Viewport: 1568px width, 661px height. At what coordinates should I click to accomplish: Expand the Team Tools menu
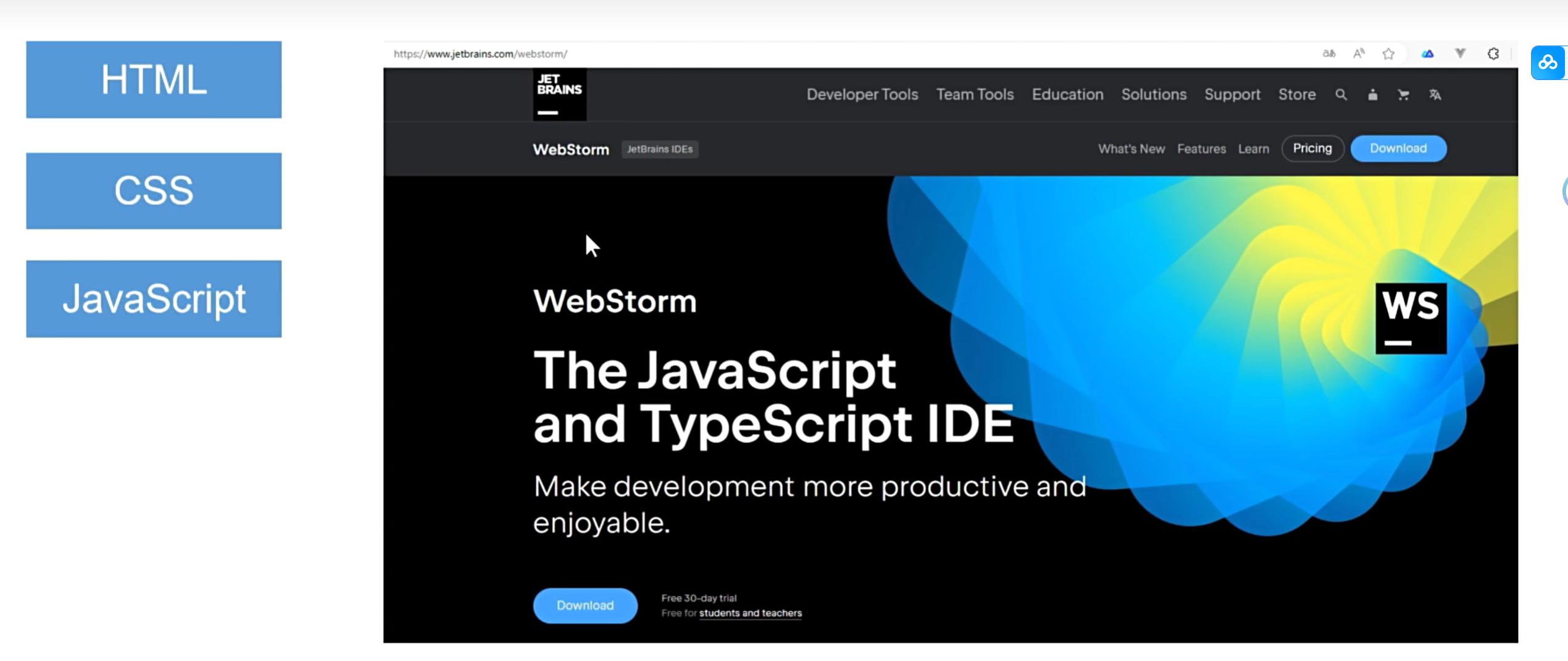[975, 95]
